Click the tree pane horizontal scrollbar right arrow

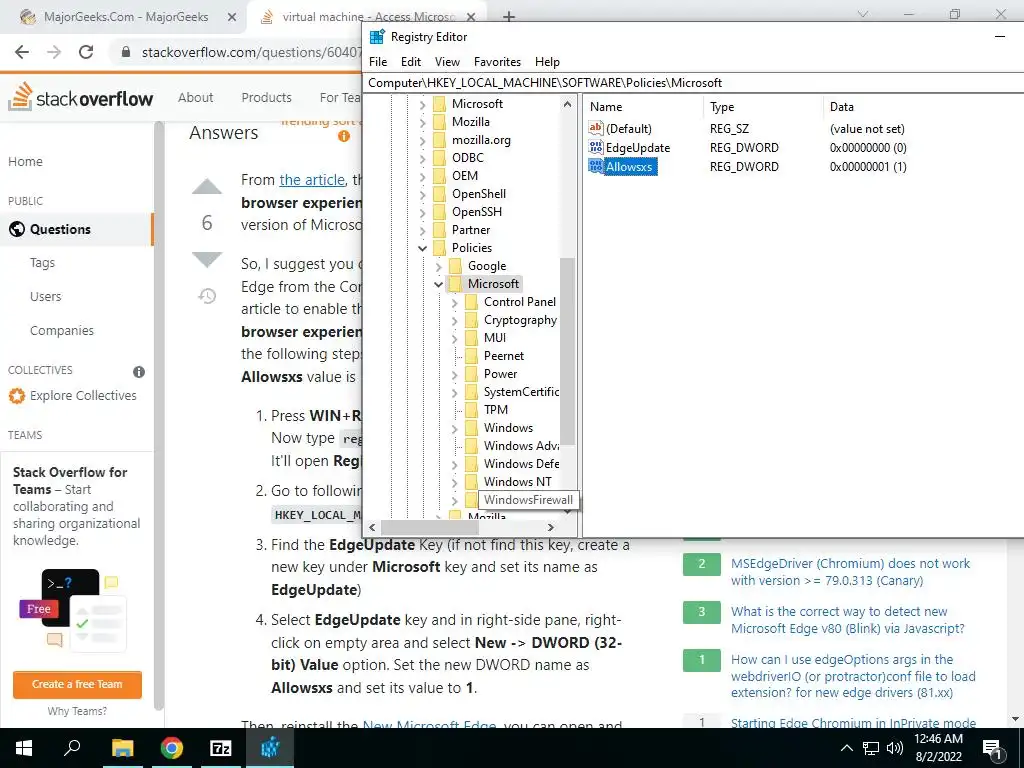pos(551,527)
